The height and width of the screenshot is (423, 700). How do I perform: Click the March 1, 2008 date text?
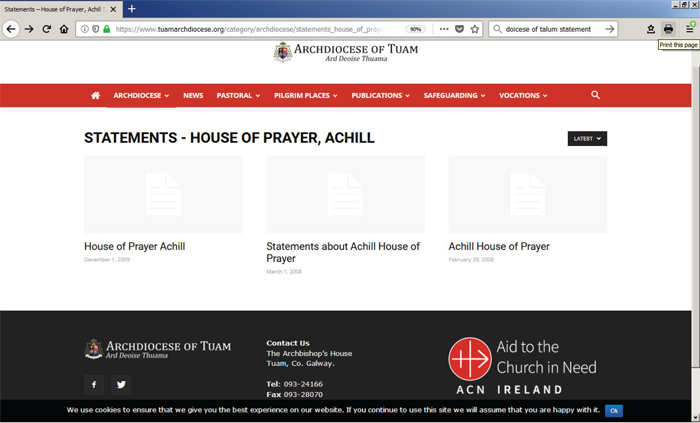coord(284,272)
